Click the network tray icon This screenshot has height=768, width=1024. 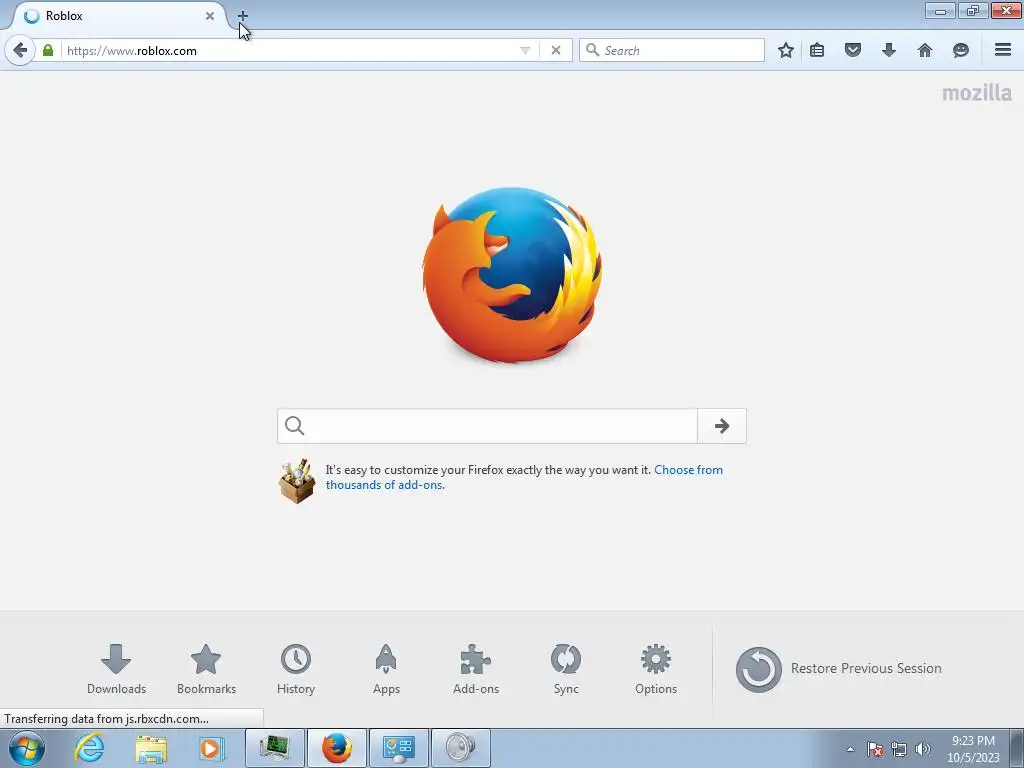click(x=899, y=749)
